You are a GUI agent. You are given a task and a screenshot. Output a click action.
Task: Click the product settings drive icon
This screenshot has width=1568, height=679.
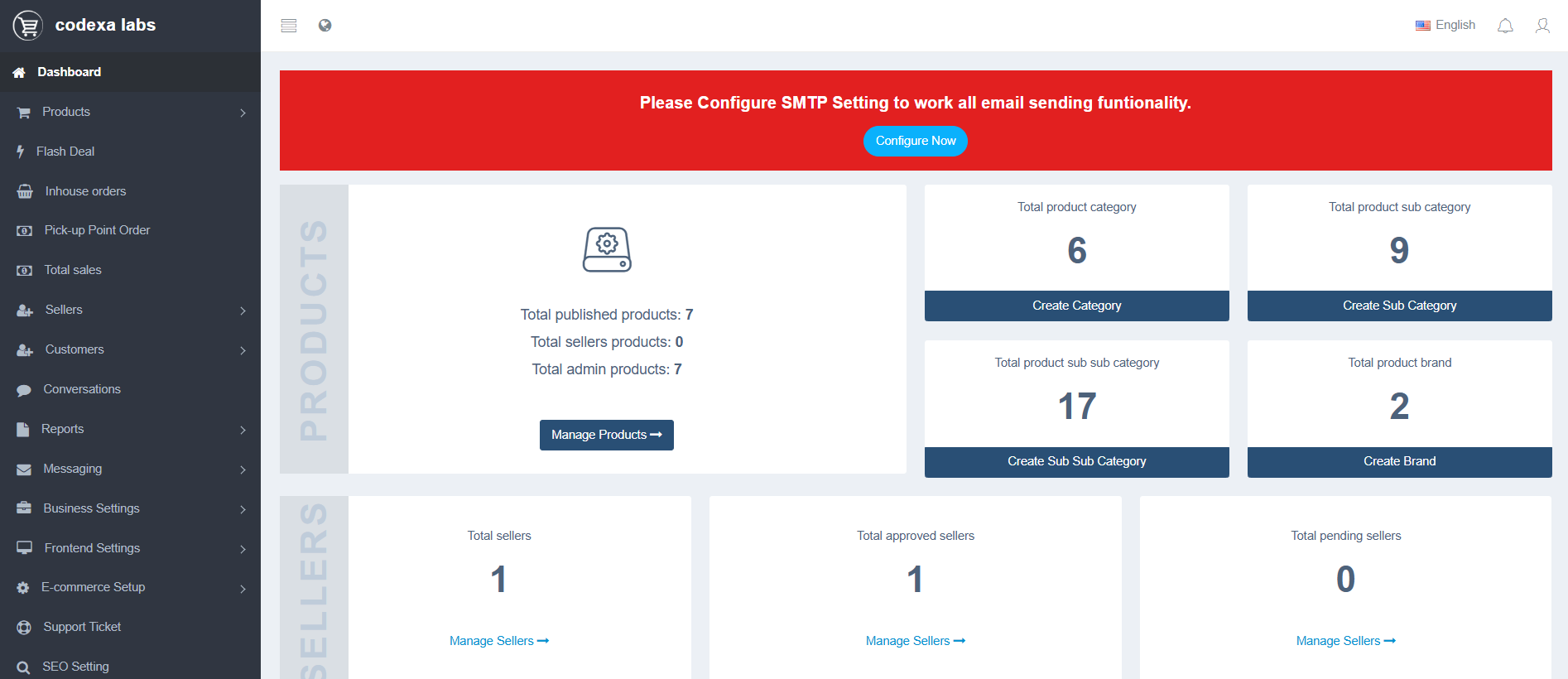[607, 249]
